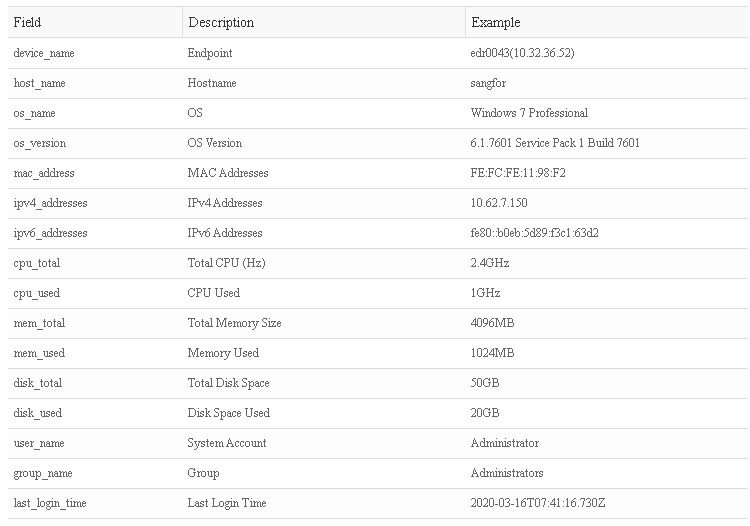Viewport: 750px width, 526px height.
Task: Select the Windows 7 Professional example text
Action: click(x=529, y=113)
